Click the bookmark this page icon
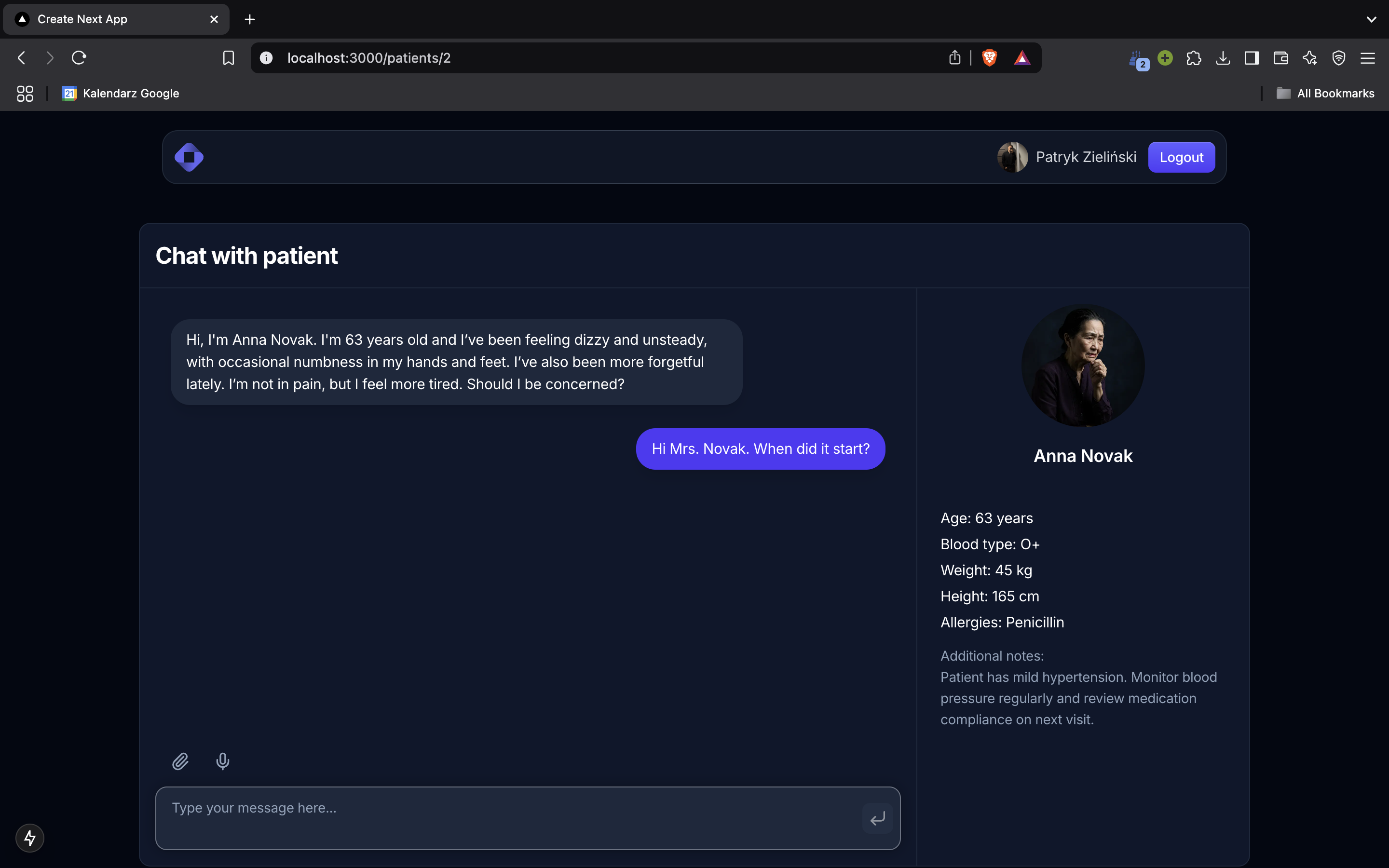Screen dimensions: 1389x868 (x=229, y=58)
